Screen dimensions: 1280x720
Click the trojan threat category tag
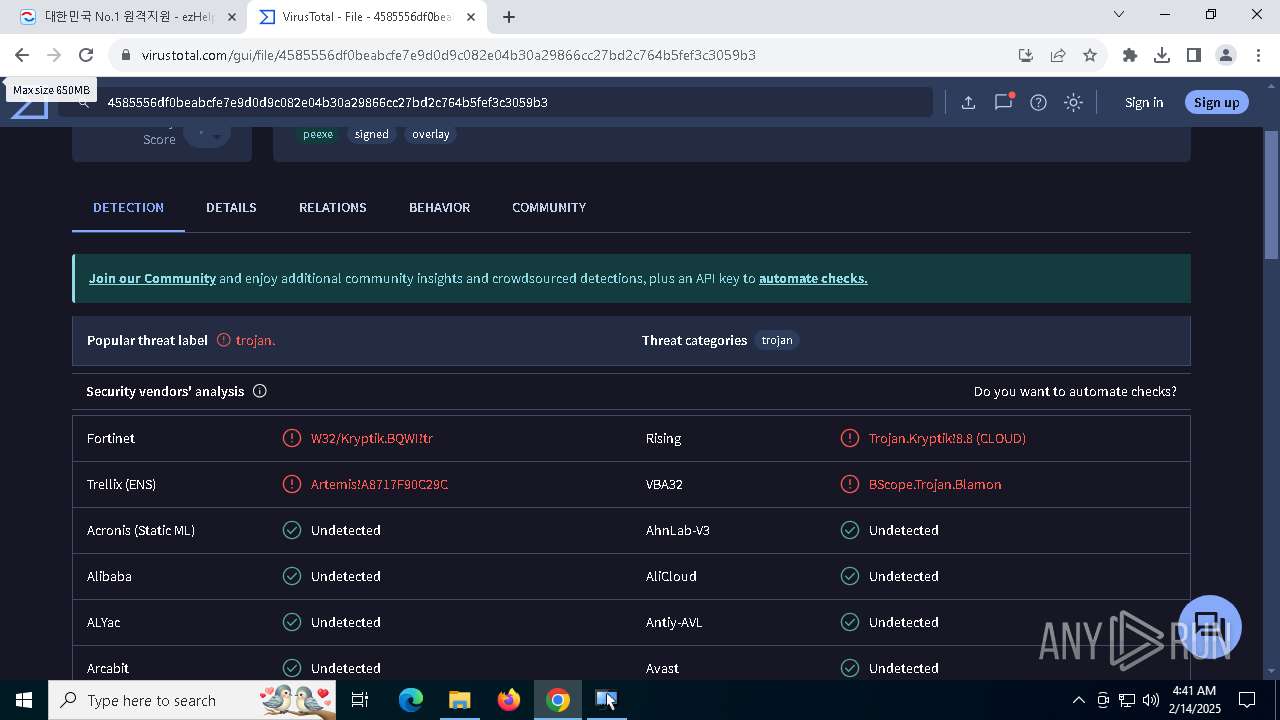pos(777,340)
